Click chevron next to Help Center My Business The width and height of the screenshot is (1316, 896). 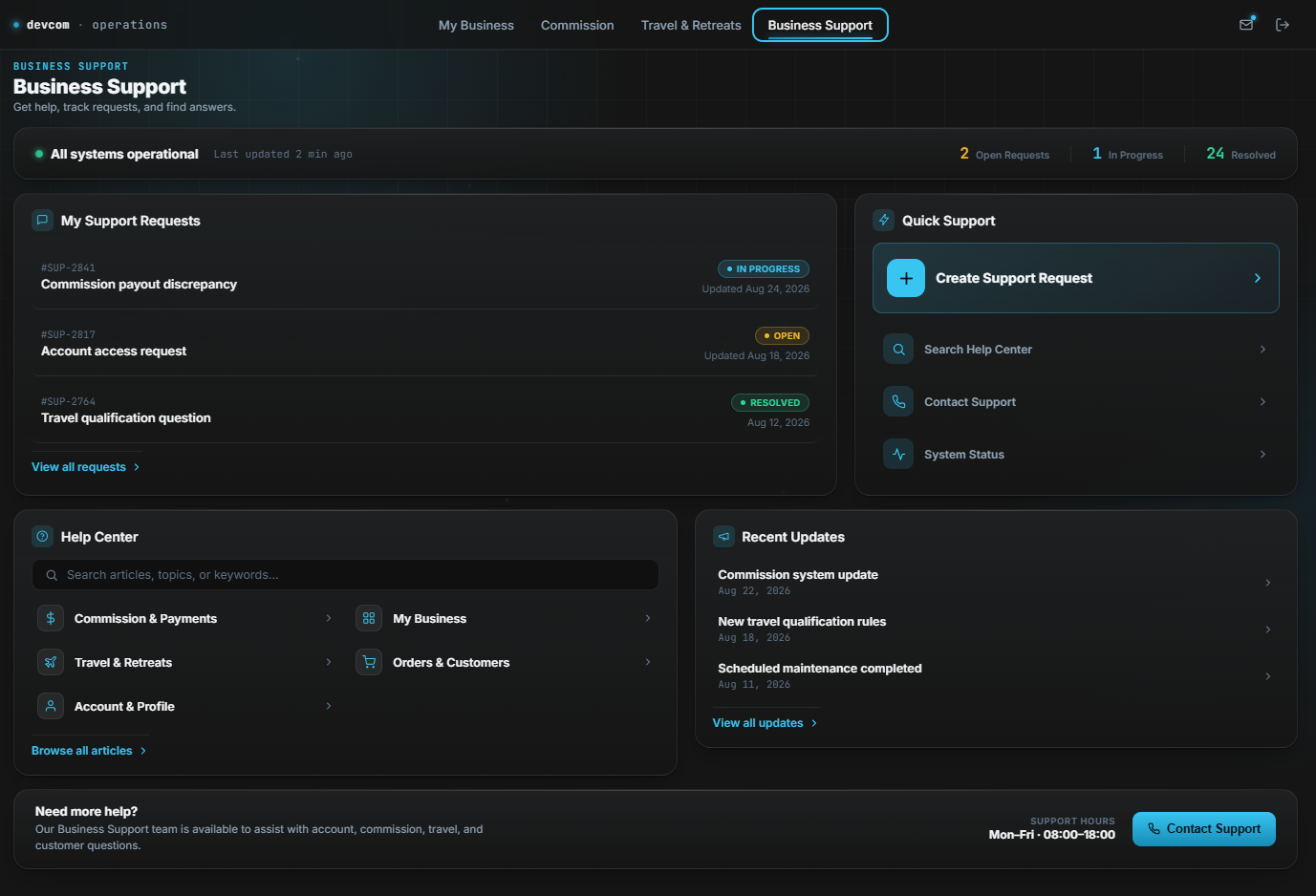point(648,618)
